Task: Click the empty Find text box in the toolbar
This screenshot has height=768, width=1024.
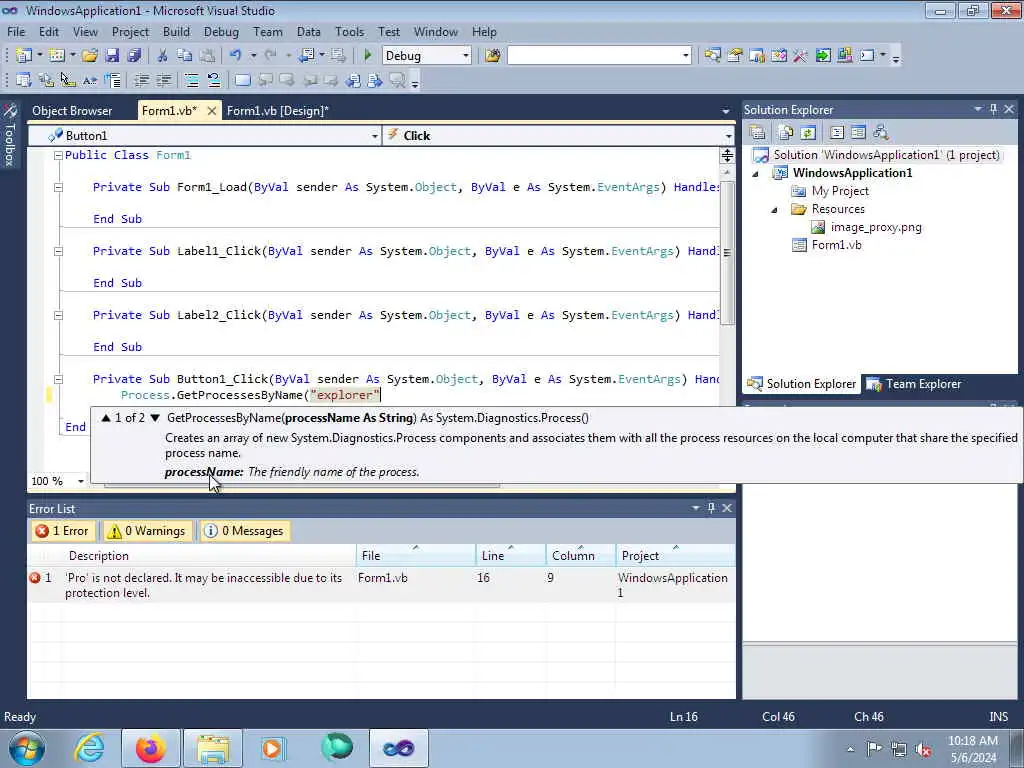Action: pos(594,56)
